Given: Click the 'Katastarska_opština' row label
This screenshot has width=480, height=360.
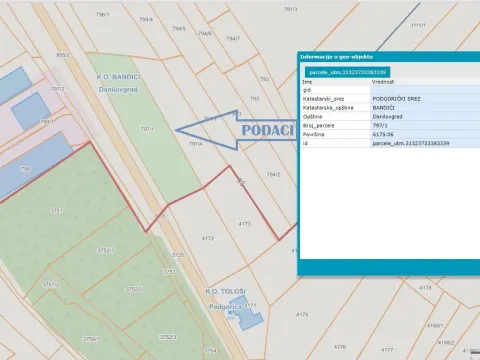Looking at the screenshot, I should tap(328, 108).
